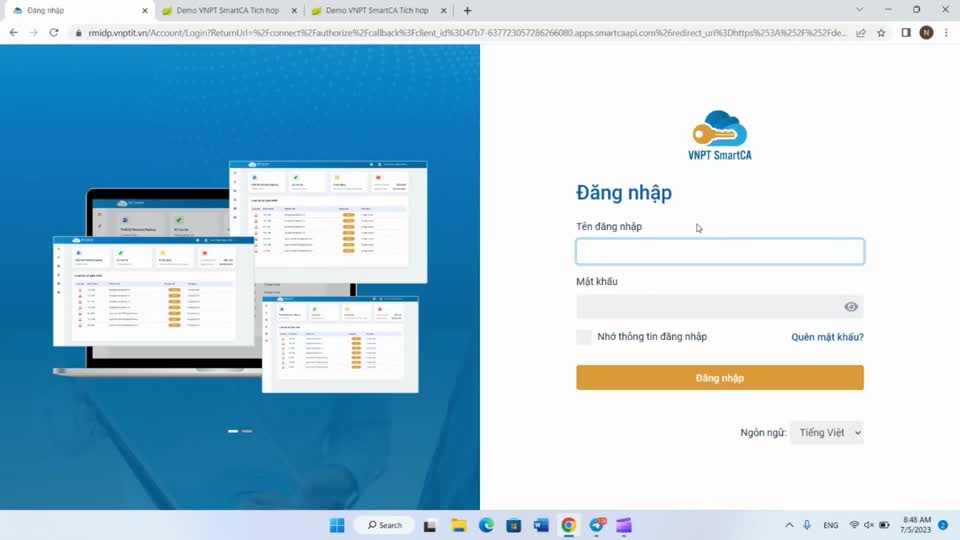
Task: Show hidden system tray icons
Action: (789, 525)
